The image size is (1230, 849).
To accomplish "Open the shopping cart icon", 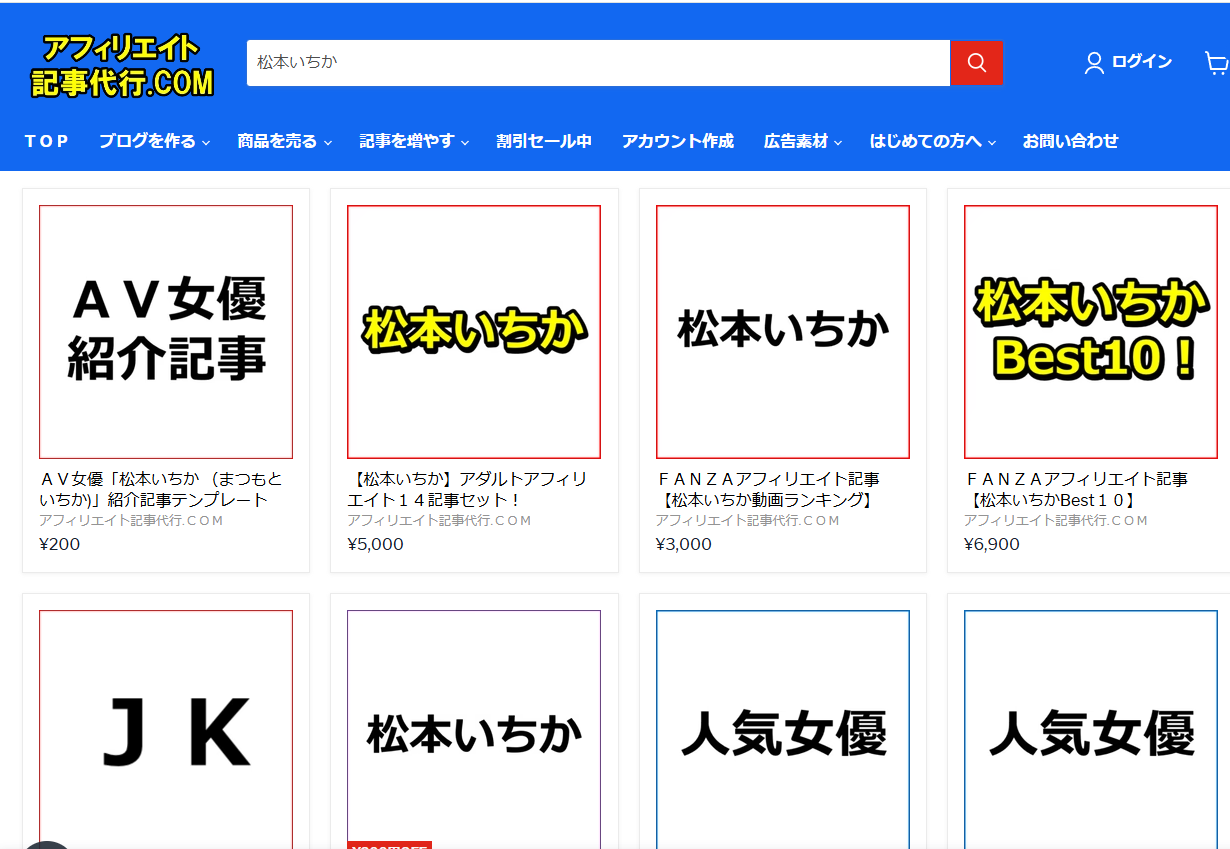I will pyautogui.click(x=1217, y=63).
